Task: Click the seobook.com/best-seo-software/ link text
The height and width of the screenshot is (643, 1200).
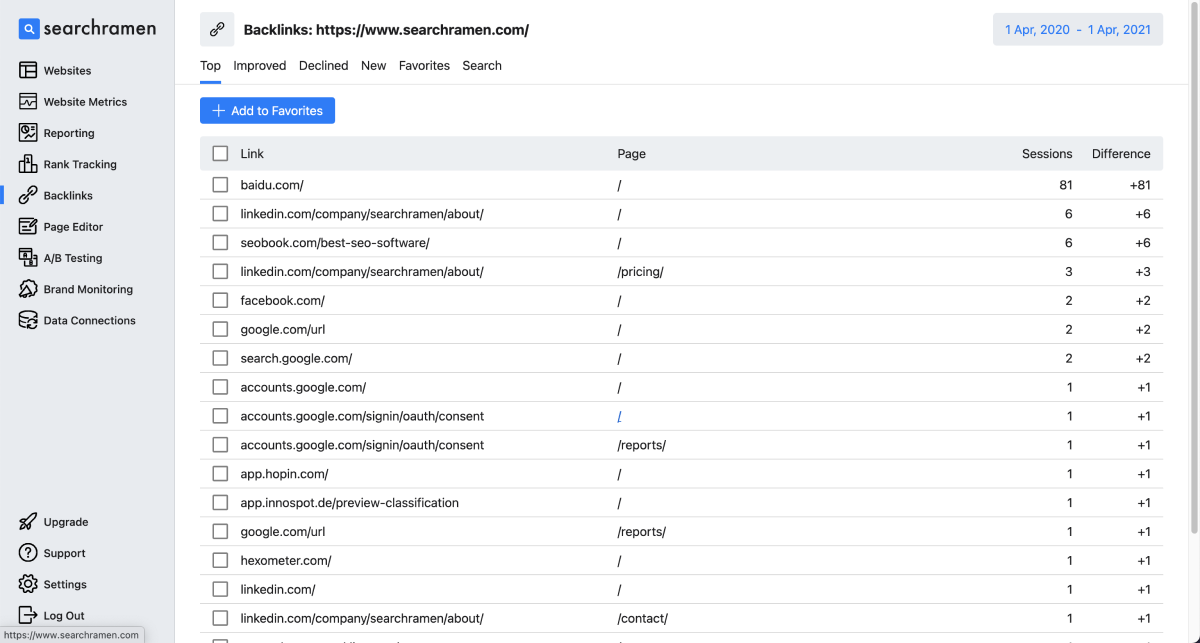Action: point(335,243)
